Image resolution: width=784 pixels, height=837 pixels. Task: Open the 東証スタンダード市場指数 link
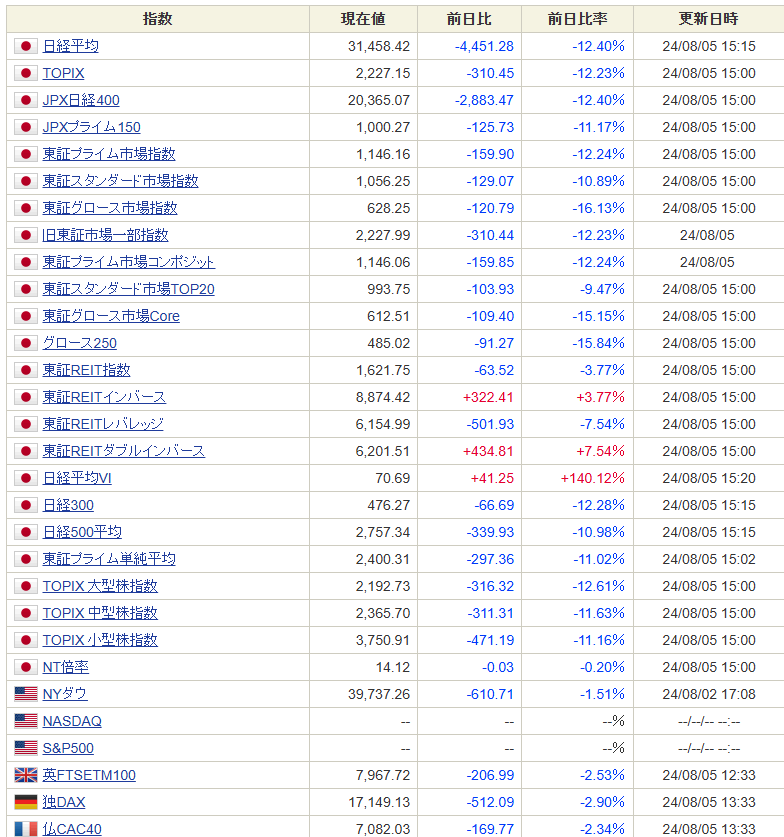[121, 181]
